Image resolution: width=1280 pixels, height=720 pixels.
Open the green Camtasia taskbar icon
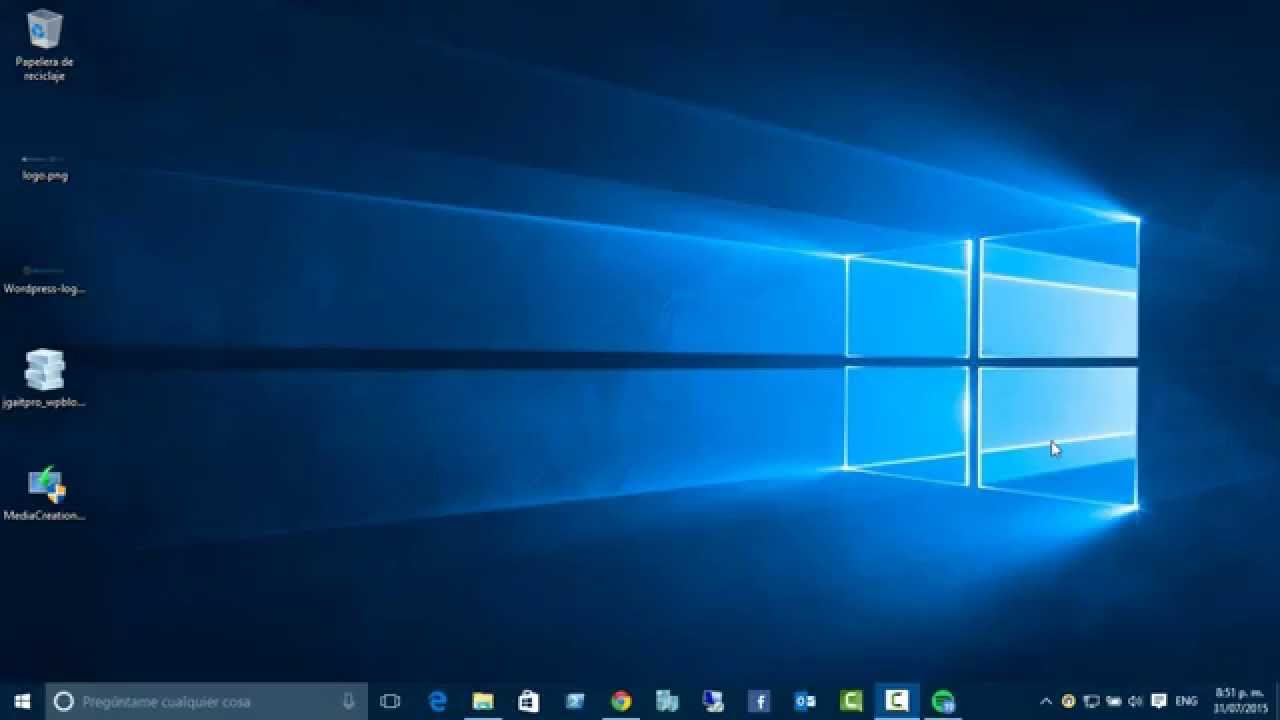point(851,701)
